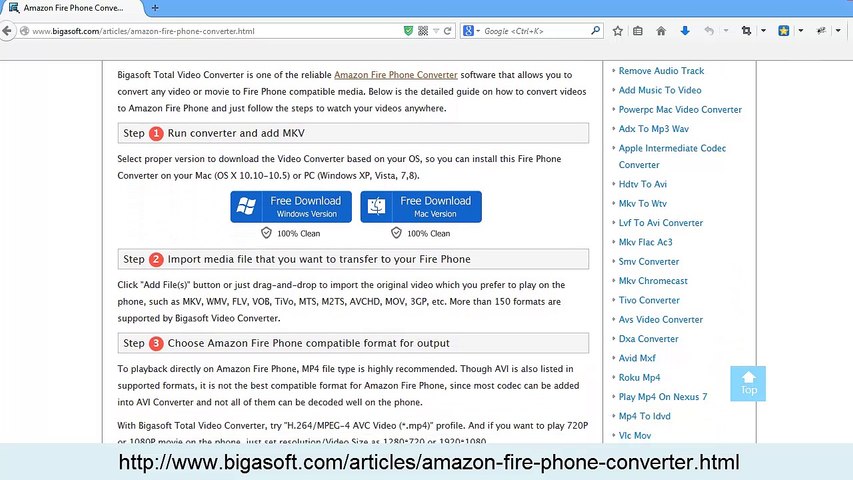Open the bookmarks list icon

(638, 31)
